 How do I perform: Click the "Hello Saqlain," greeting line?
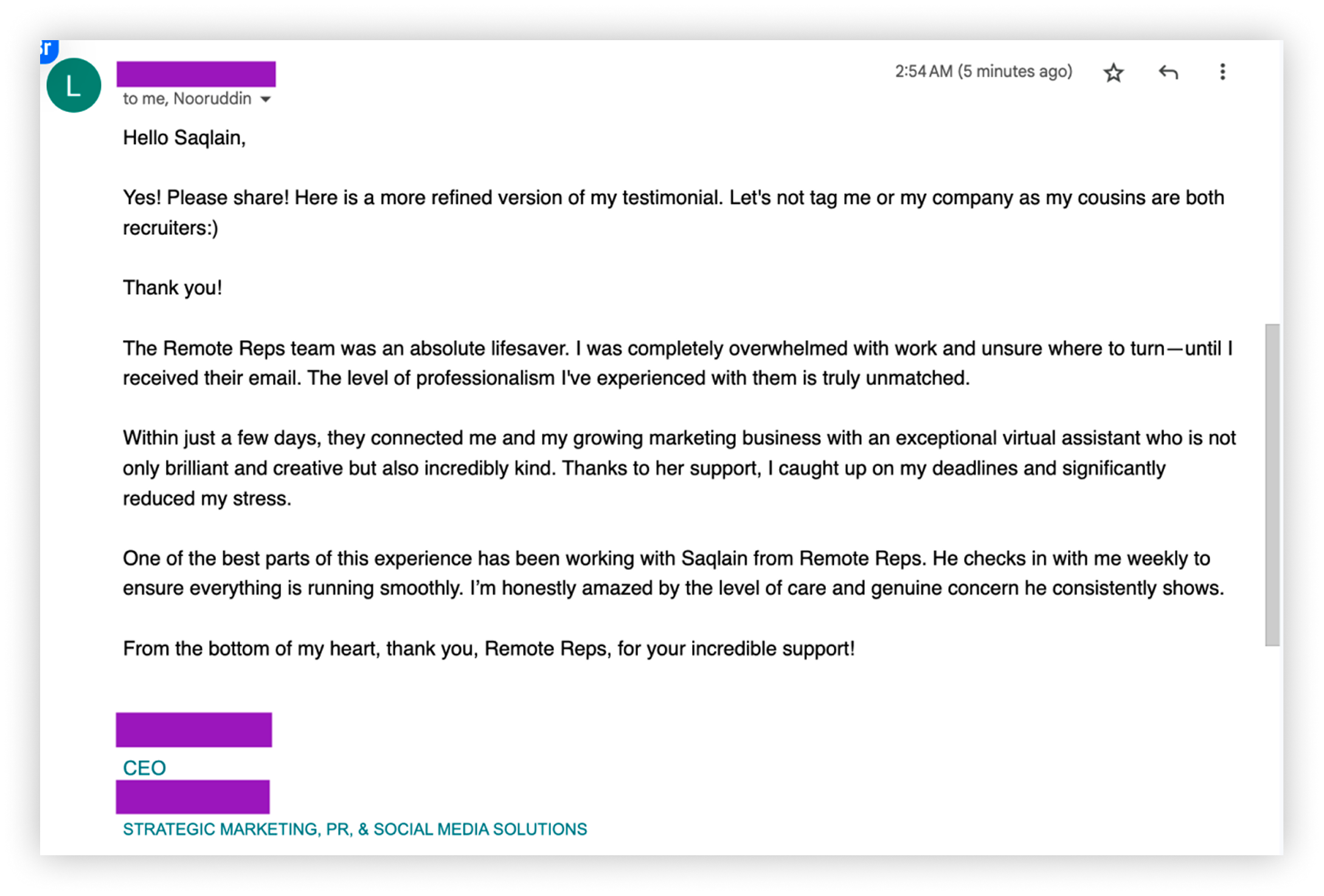[184, 138]
